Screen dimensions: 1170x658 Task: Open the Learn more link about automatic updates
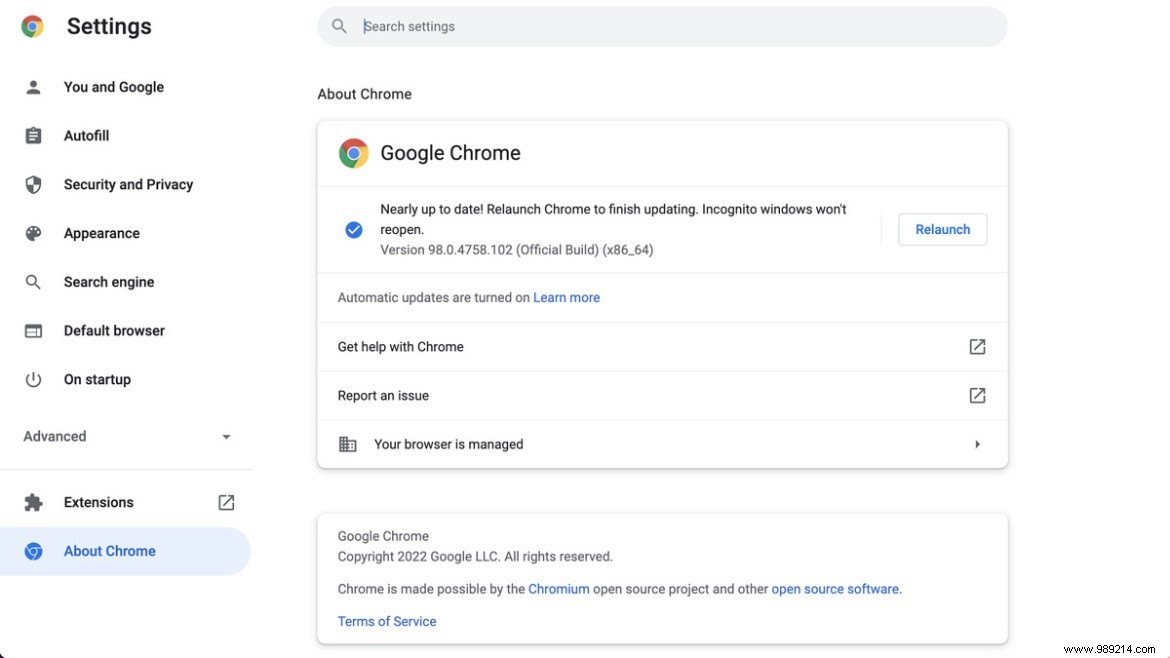[x=567, y=297]
